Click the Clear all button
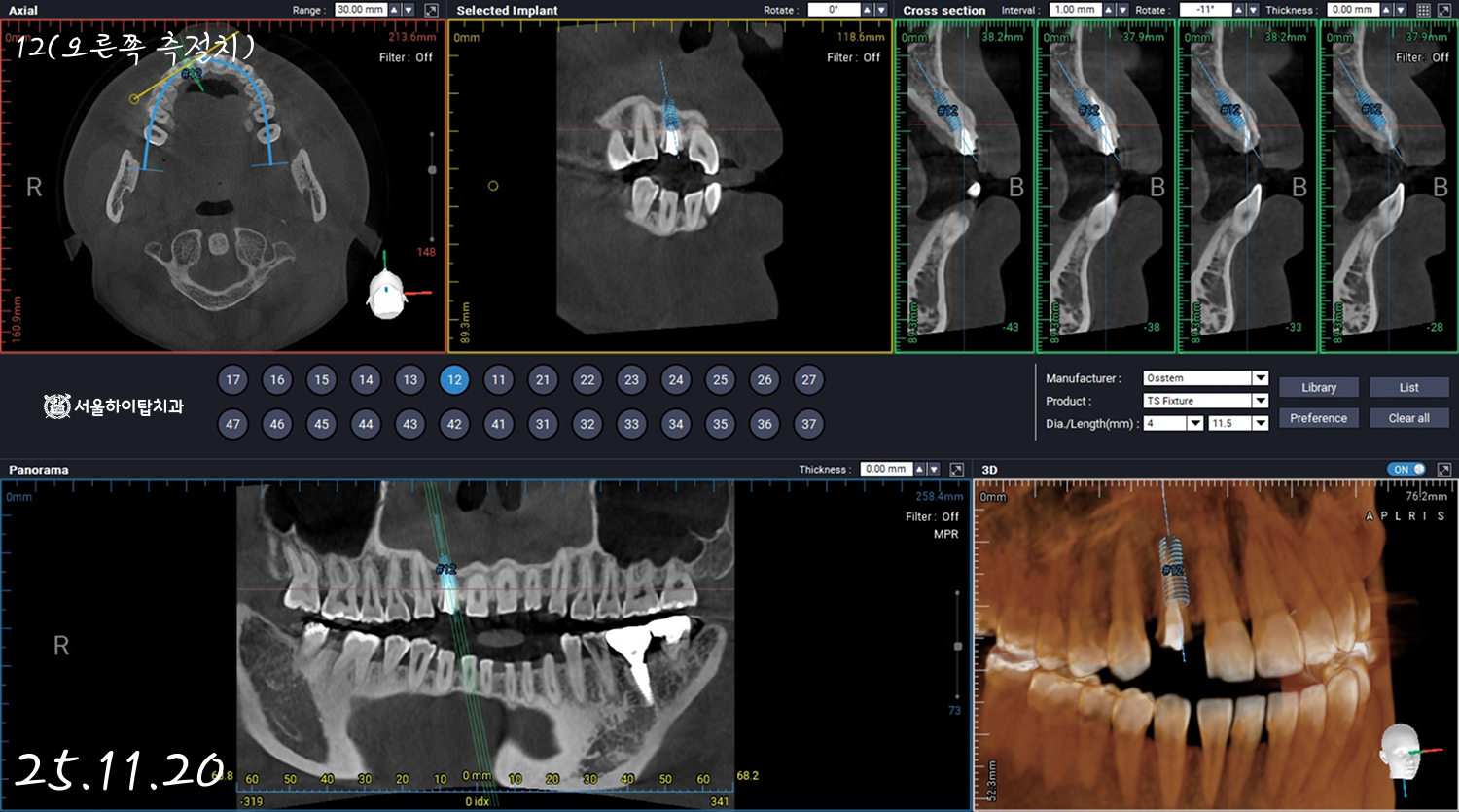Image resolution: width=1459 pixels, height=812 pixels. click(x=1409, y=418)
